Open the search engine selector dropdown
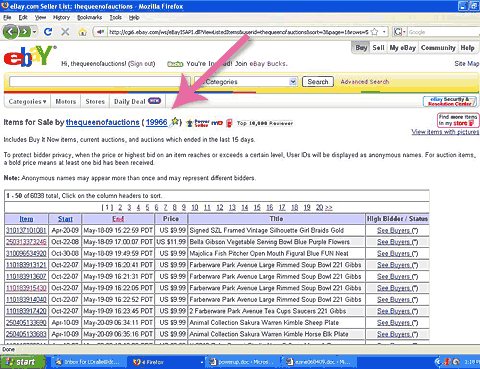Image resolution: width=480 pixels, height=369 pixels. 404,32
